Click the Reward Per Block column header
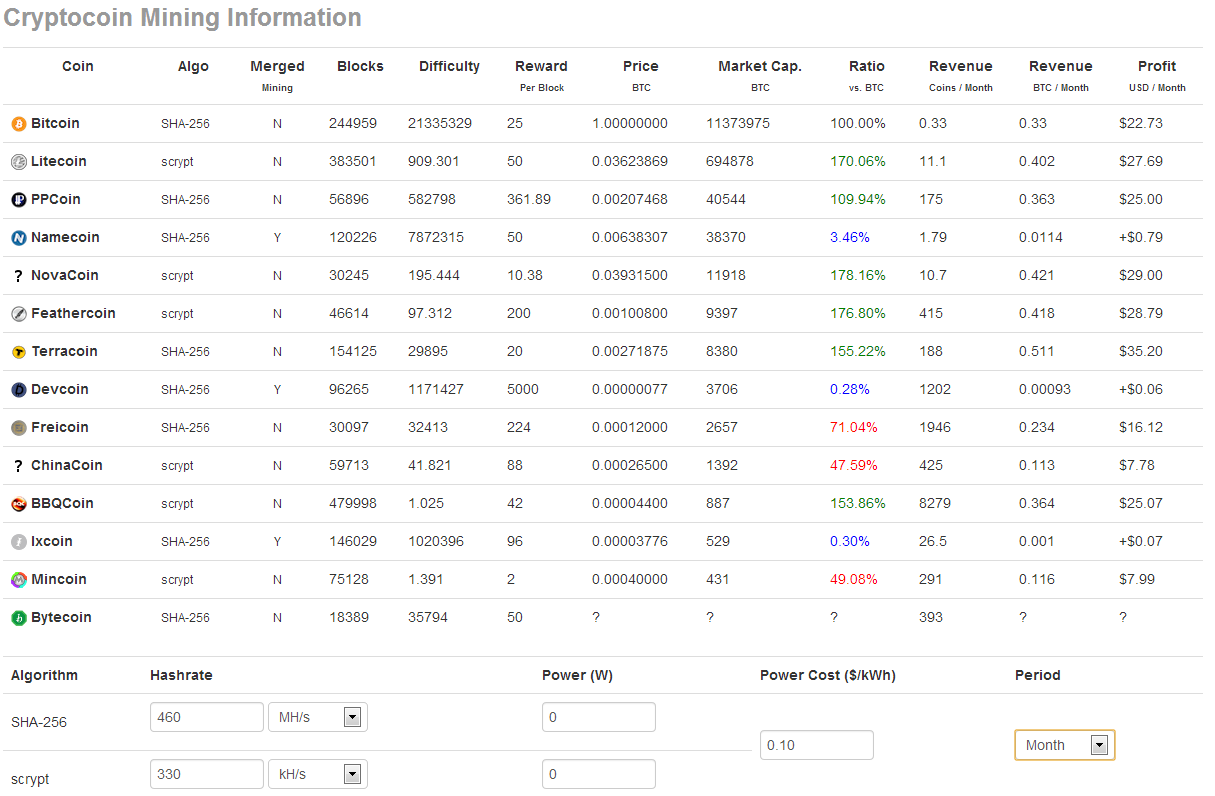Image resolution: width=1215 pixels, height=796 pixels. [x=541, y=75]
